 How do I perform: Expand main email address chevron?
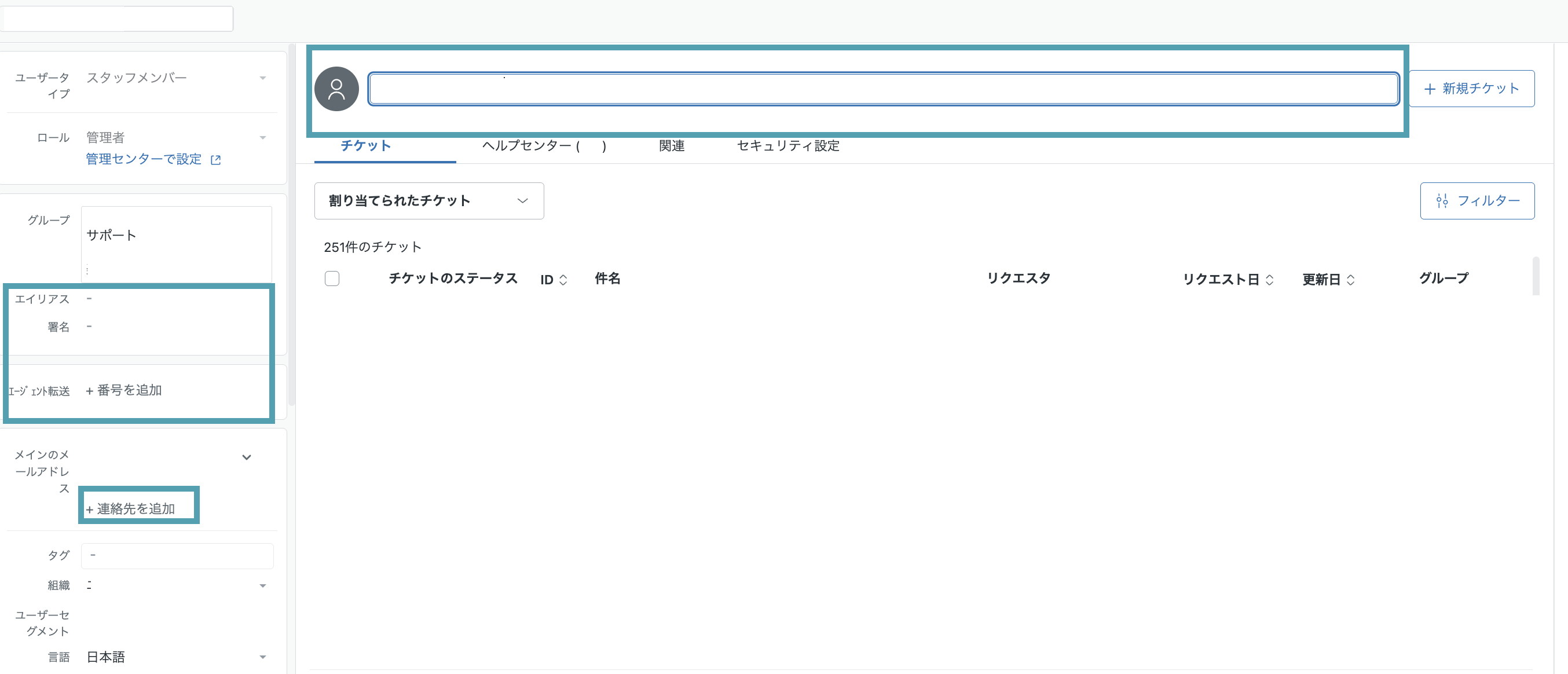[x=247, y=457]
